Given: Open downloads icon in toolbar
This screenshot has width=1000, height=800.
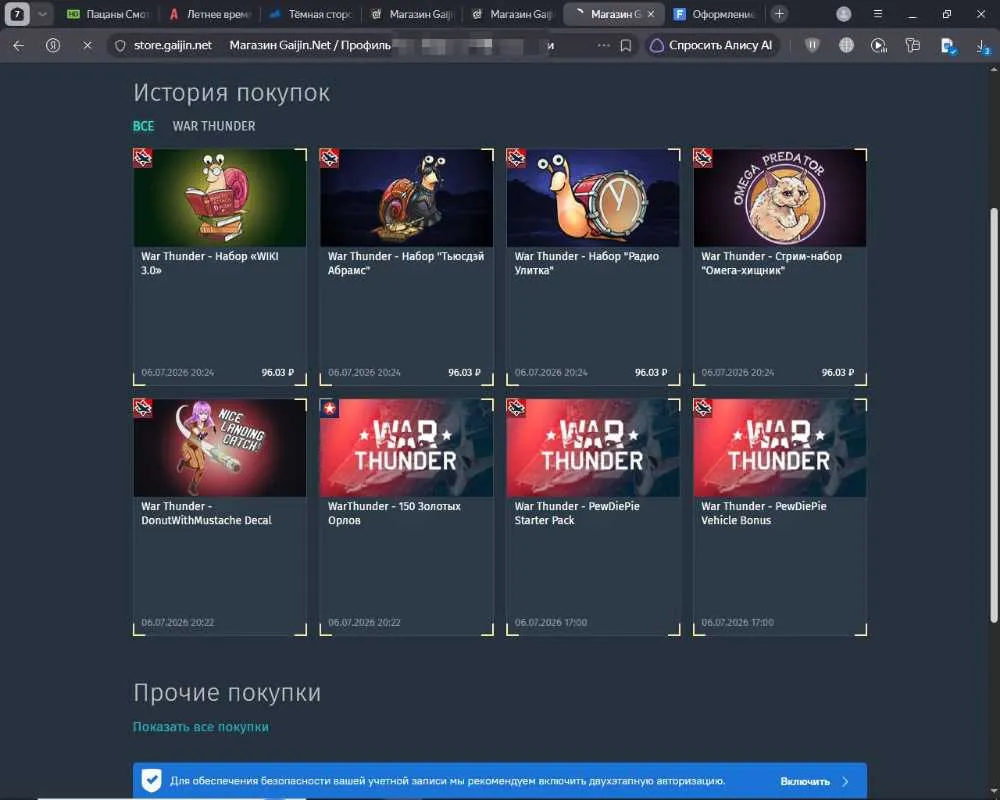Looking at the screenshot, I should coord(983,45).
